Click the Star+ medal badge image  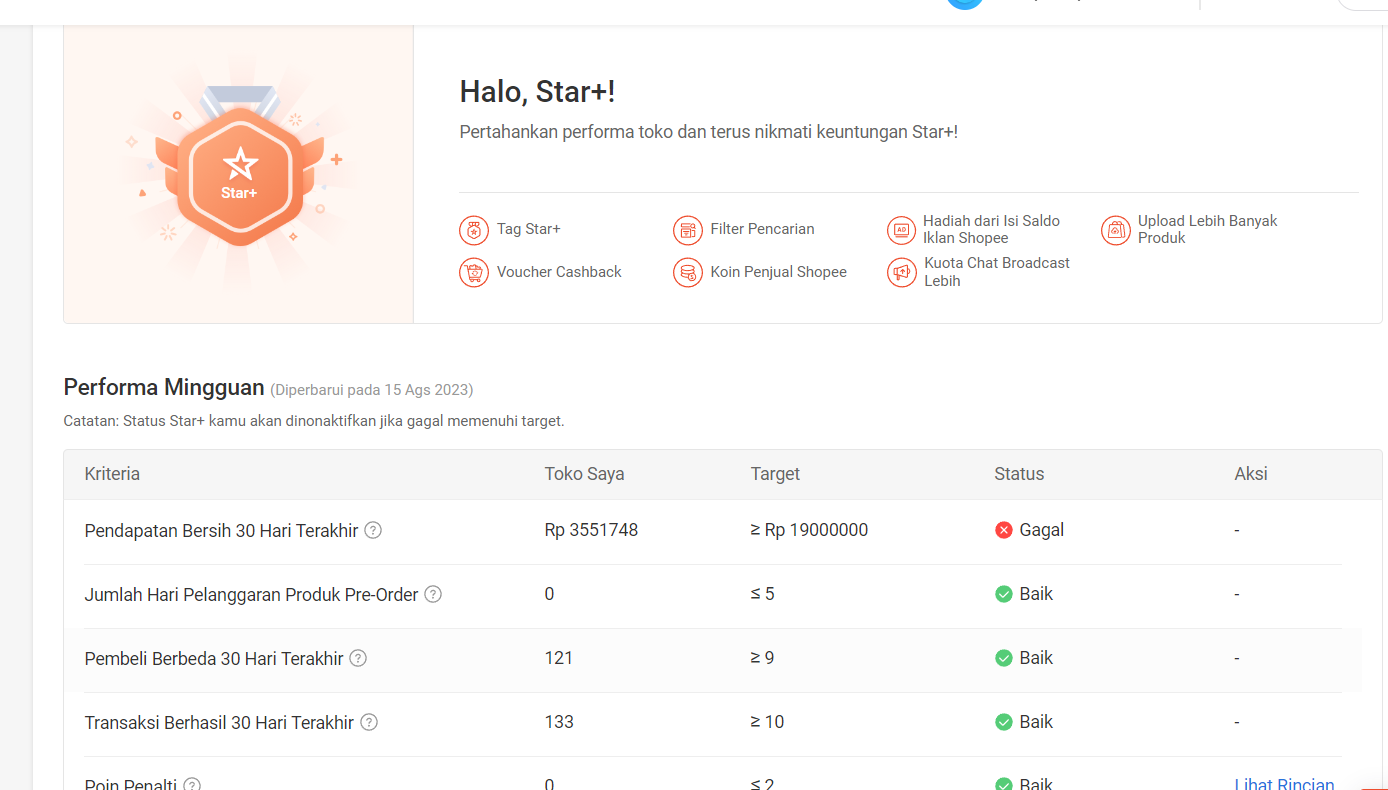[239, 167]
